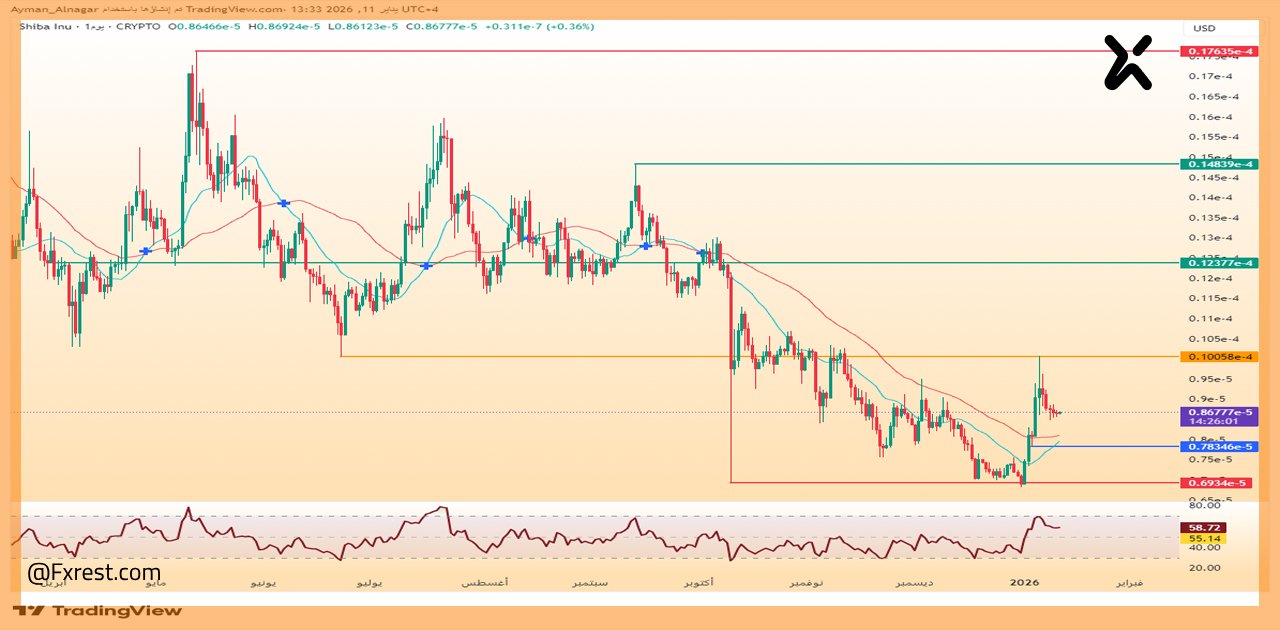Click the red 0.6934e-5 price label

coord(1216,483)
